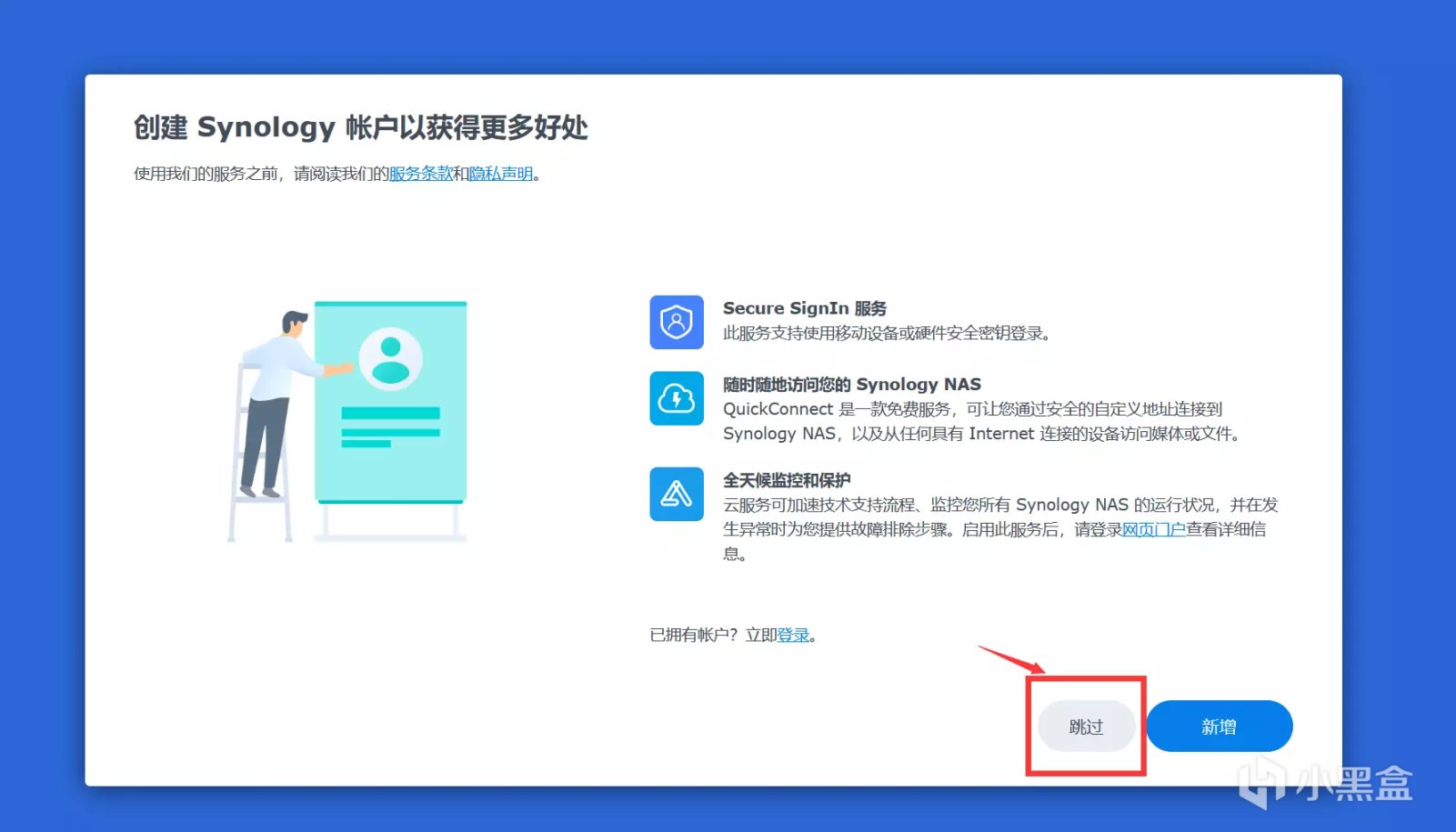The image size is (1456, 832).
Task: Open the 隐私声明 privacy statement link
Action: [501, 174]
